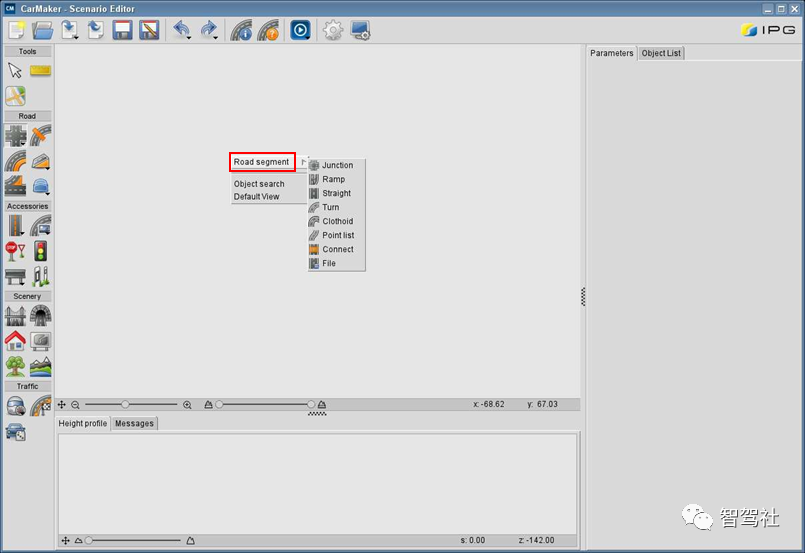Select the tunnel scenery tool
The width and height of the screenshot is (805, 553).
pyautogui.click(x=41, y=316)
